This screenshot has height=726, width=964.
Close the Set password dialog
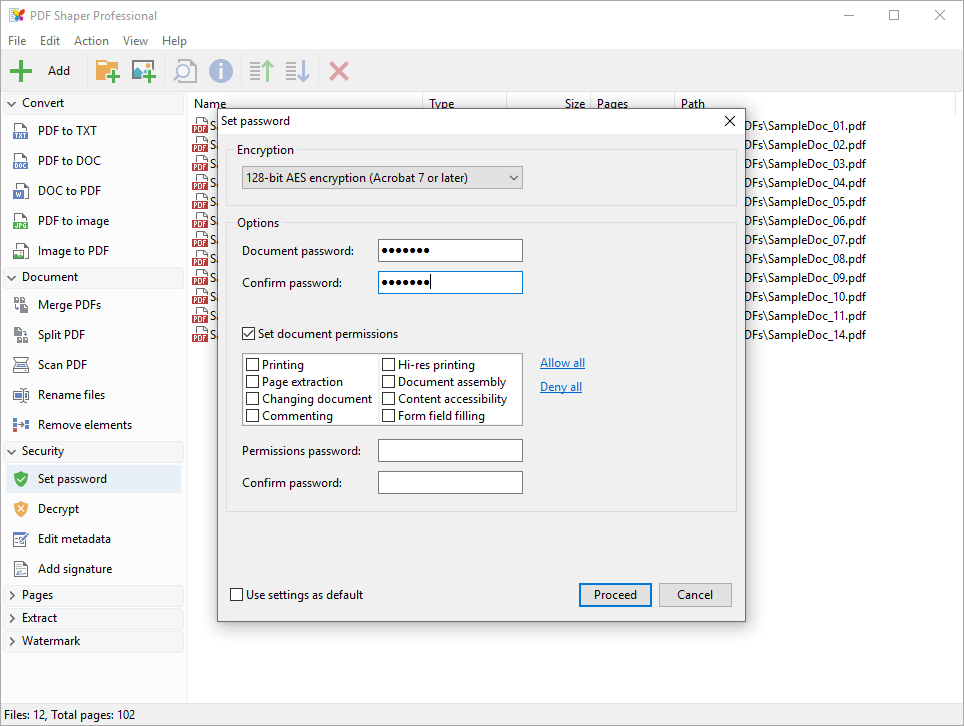point(730,121)
